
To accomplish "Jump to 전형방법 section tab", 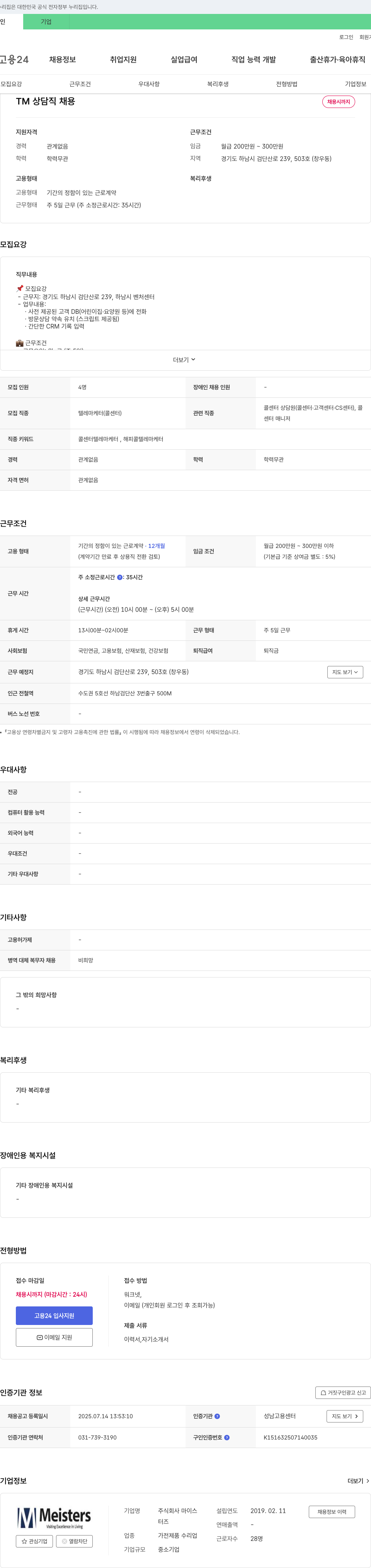I will pyautogui.click(x=286, y=84).
